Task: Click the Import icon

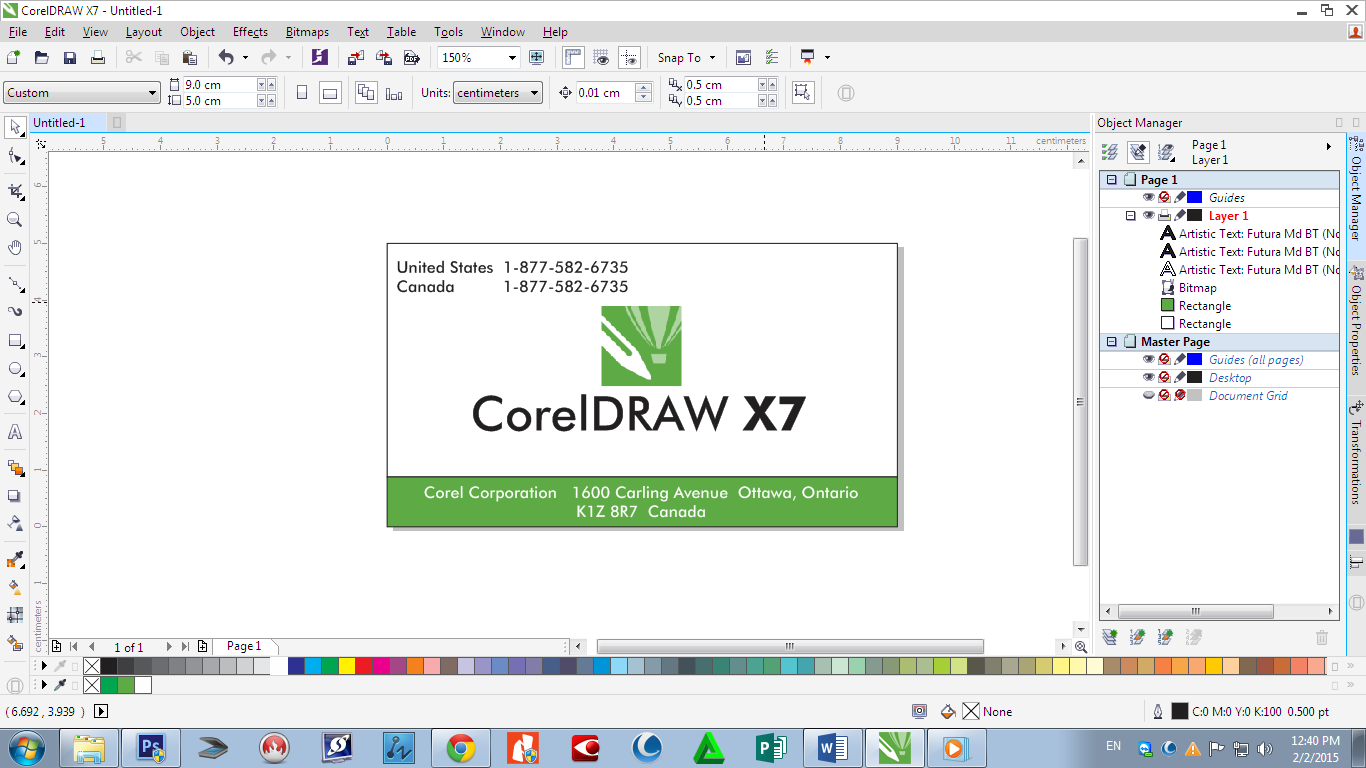Action: [x=356, y=58]
